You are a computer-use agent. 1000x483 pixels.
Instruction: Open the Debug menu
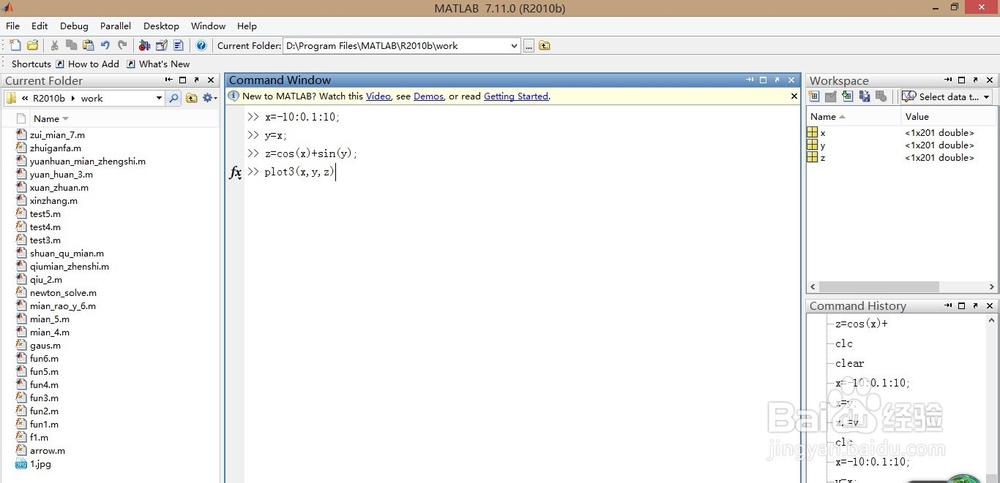click(x=74, y=26)
